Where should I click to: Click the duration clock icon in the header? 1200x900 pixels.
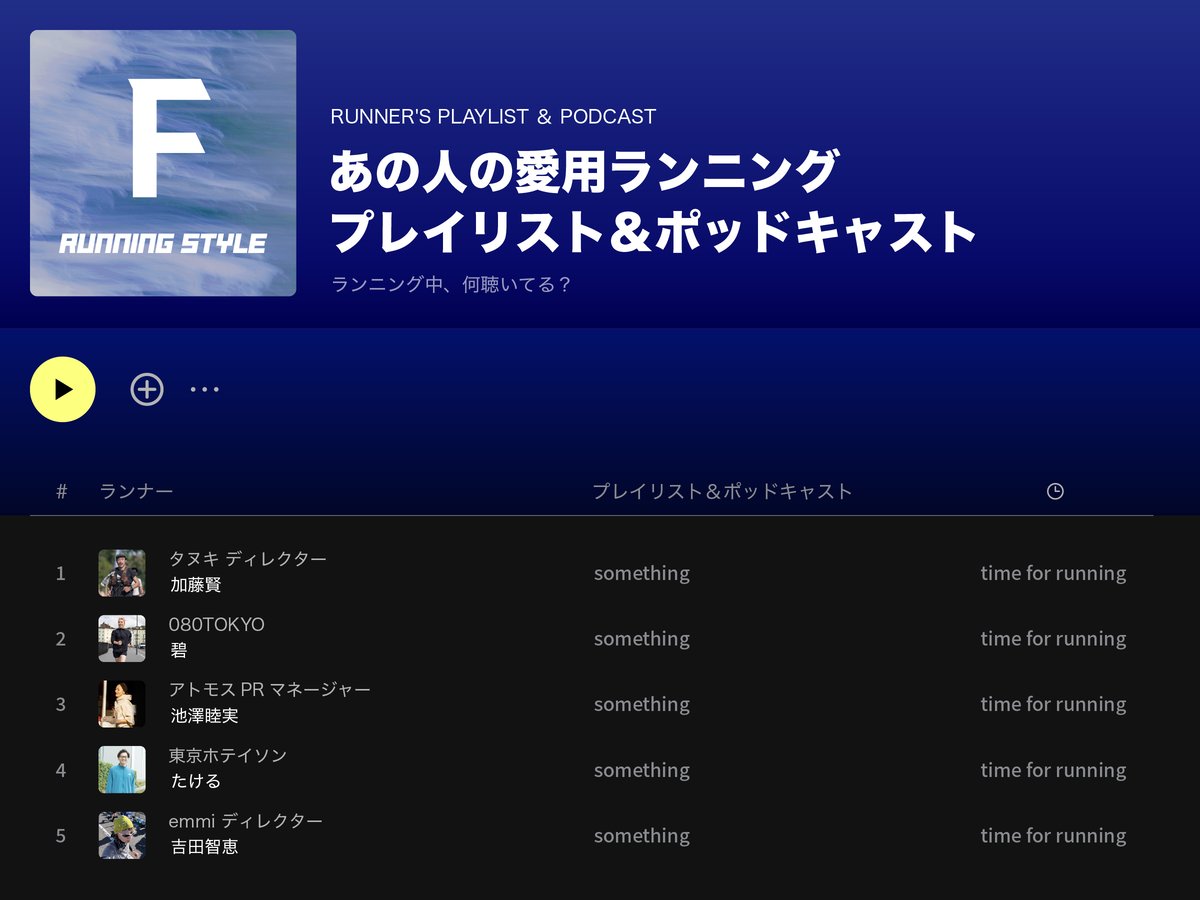click(x=1056, y=491)
